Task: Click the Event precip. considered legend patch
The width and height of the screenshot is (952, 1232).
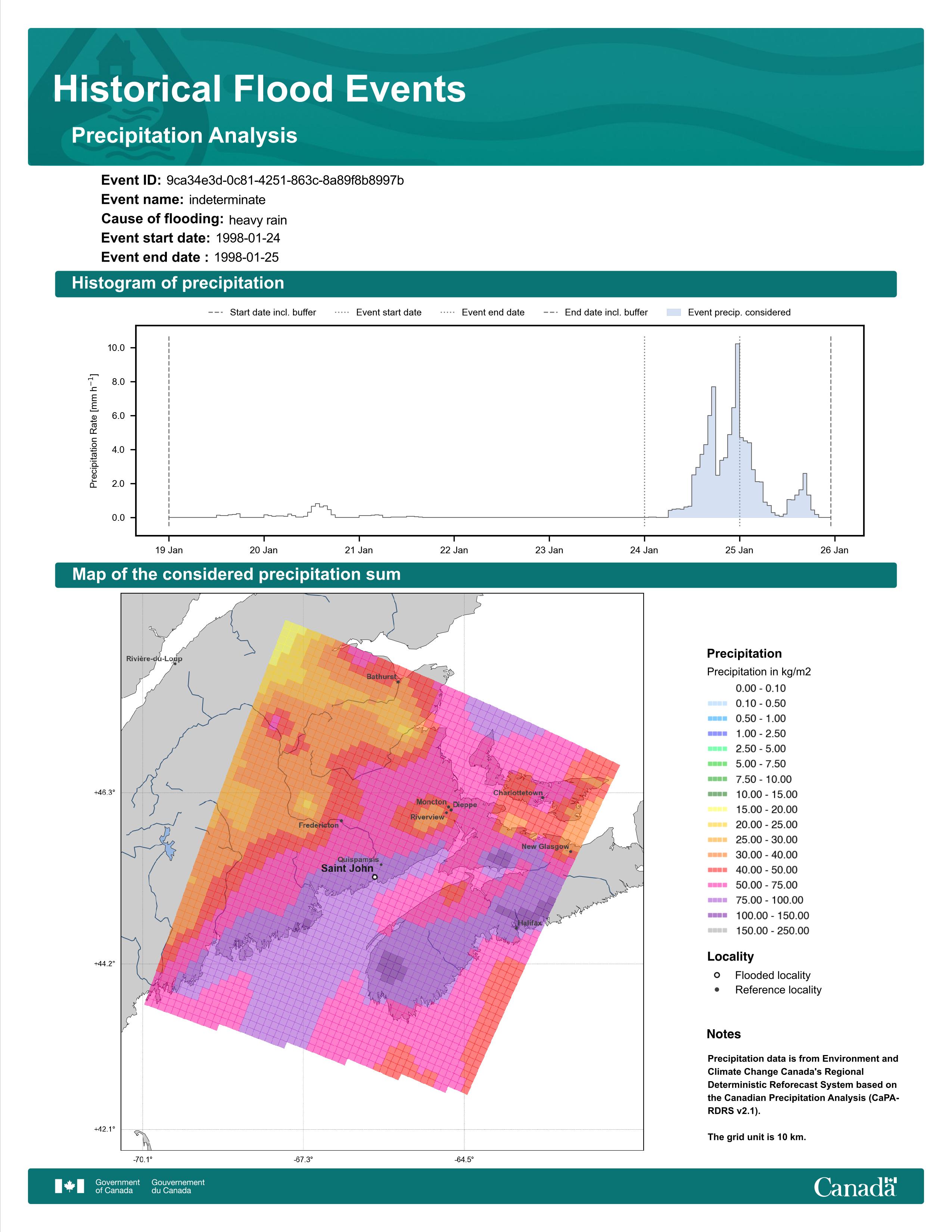Action: pyautogui.click(x=673, y=312)
